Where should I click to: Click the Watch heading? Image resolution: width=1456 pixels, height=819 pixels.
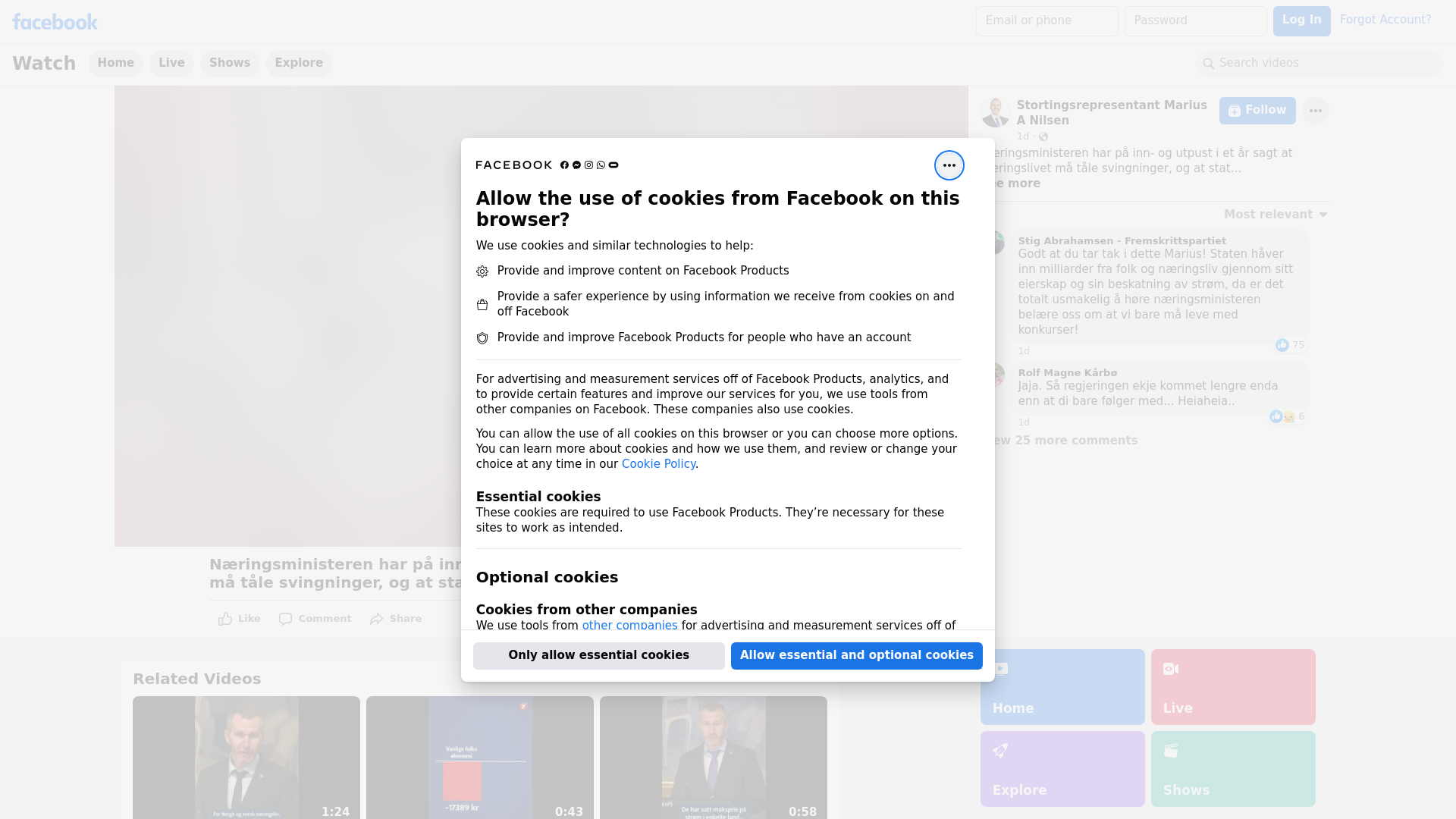(44, 64)
